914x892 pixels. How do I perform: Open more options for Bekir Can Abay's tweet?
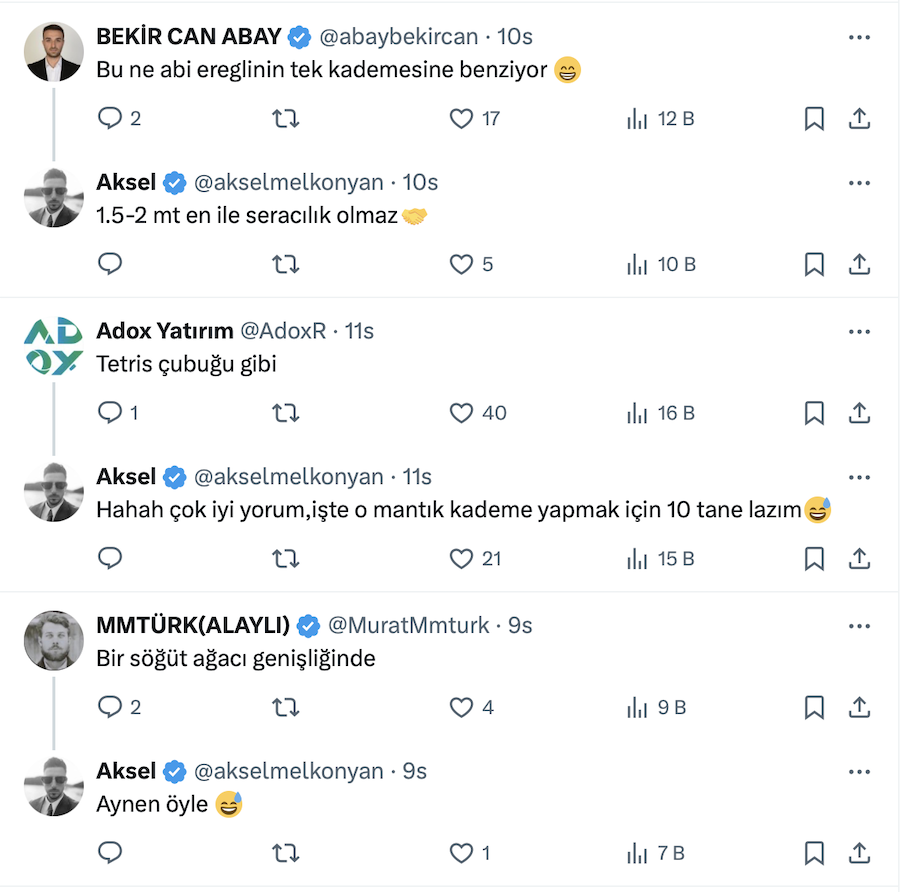pyautogui.click(x=858, y=38)
